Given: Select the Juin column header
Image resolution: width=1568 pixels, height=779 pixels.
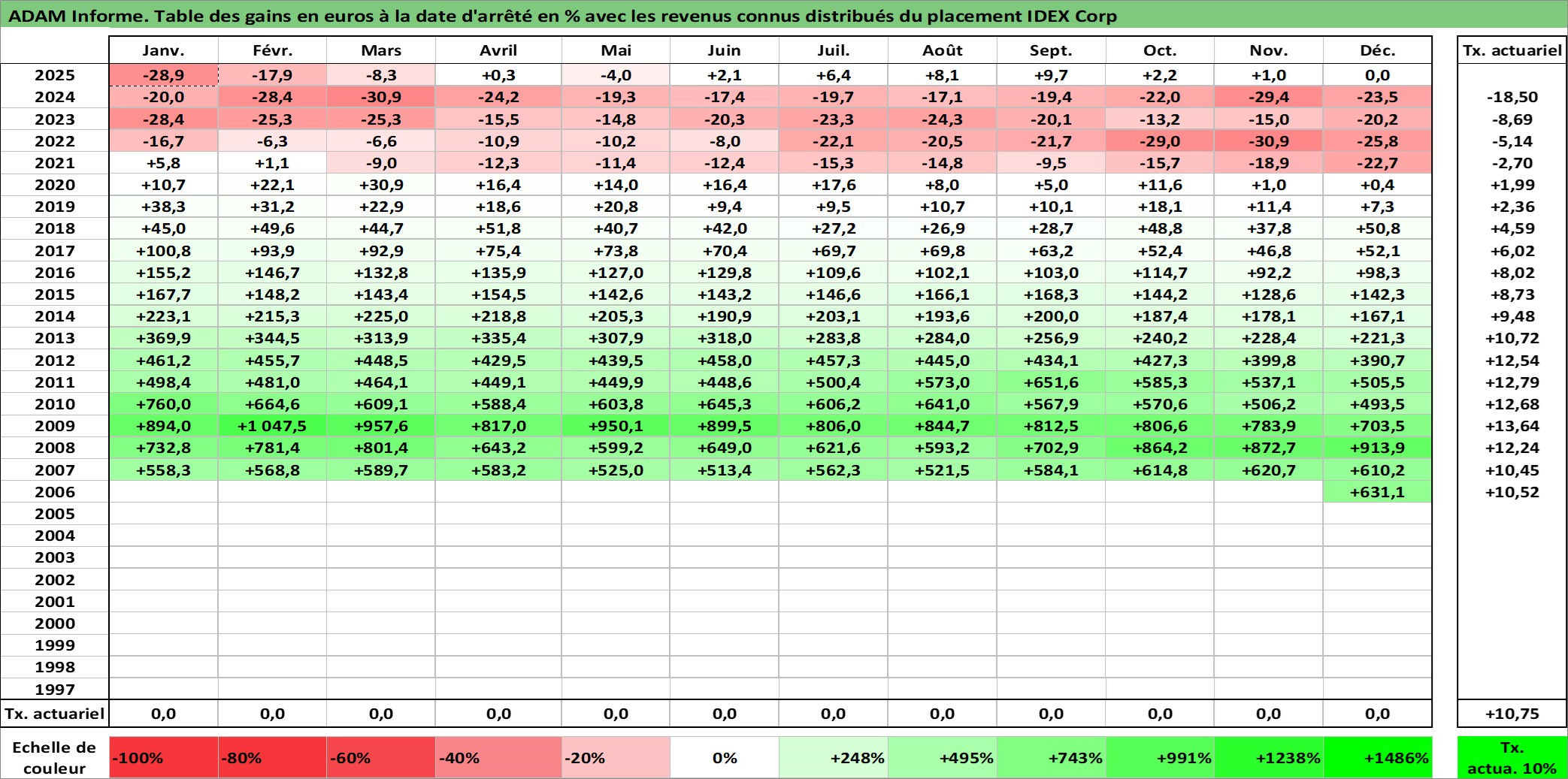Looking at the screenshot, I should (725, 50).
